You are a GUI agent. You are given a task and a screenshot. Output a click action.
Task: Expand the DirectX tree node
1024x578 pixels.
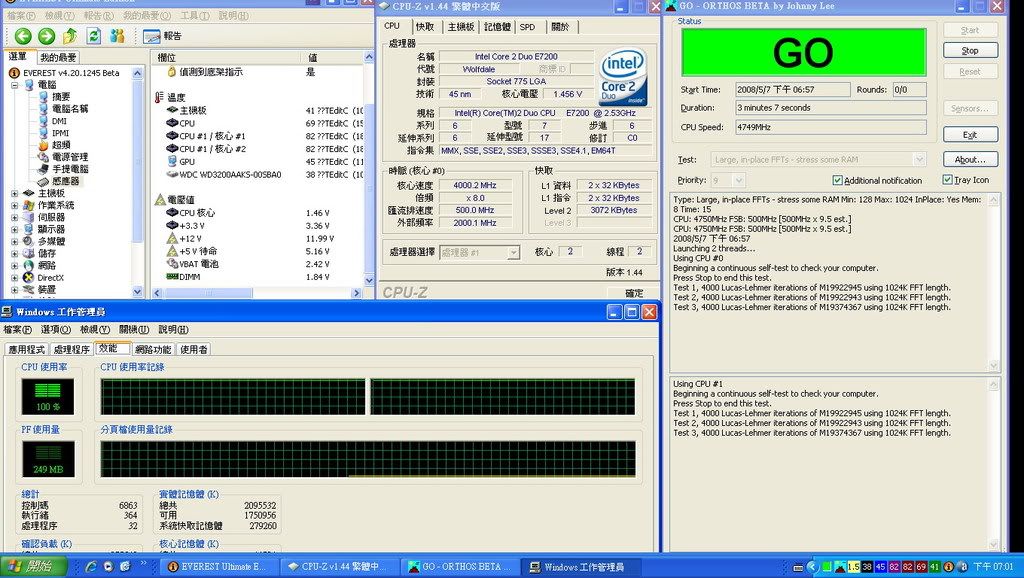coord(14,278)
